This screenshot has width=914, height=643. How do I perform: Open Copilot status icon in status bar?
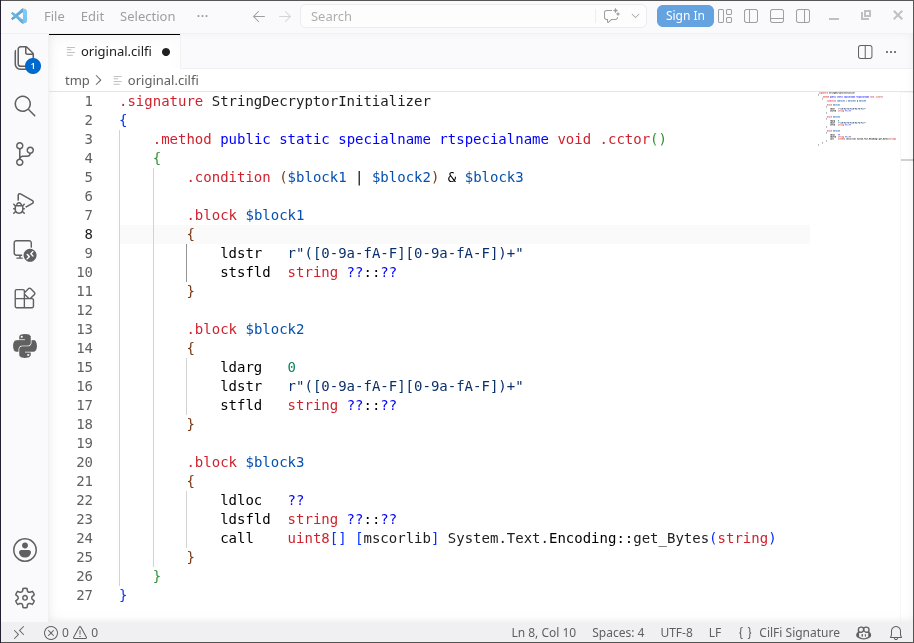click(864, 633)
